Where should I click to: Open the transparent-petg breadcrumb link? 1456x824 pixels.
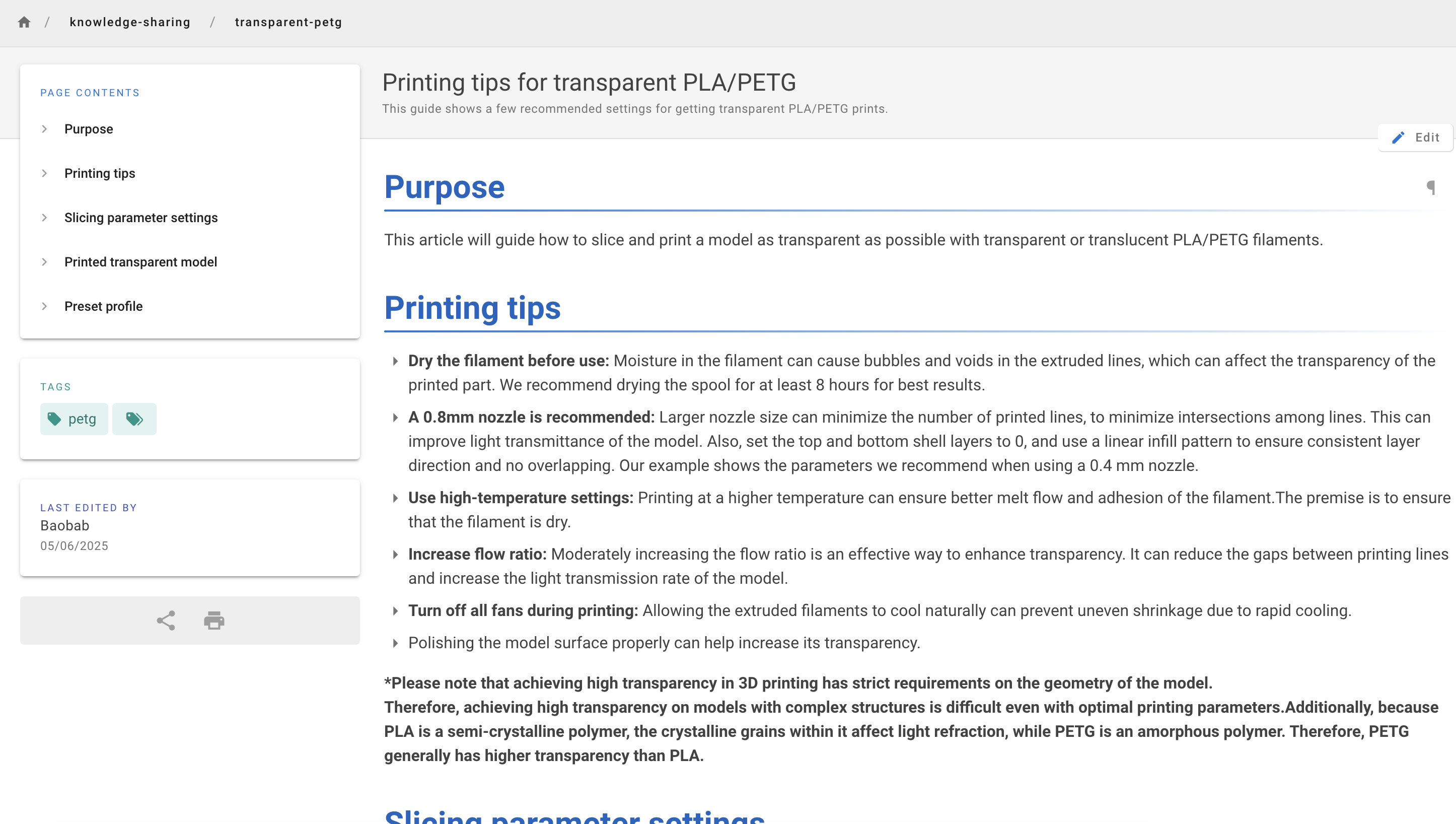(288, 22)
